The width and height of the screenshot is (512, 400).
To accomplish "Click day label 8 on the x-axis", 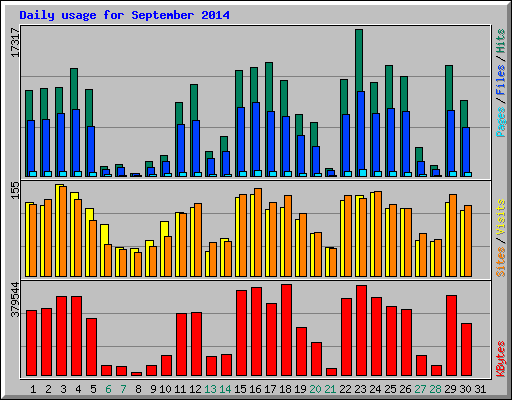I will [x=138, y=389].
